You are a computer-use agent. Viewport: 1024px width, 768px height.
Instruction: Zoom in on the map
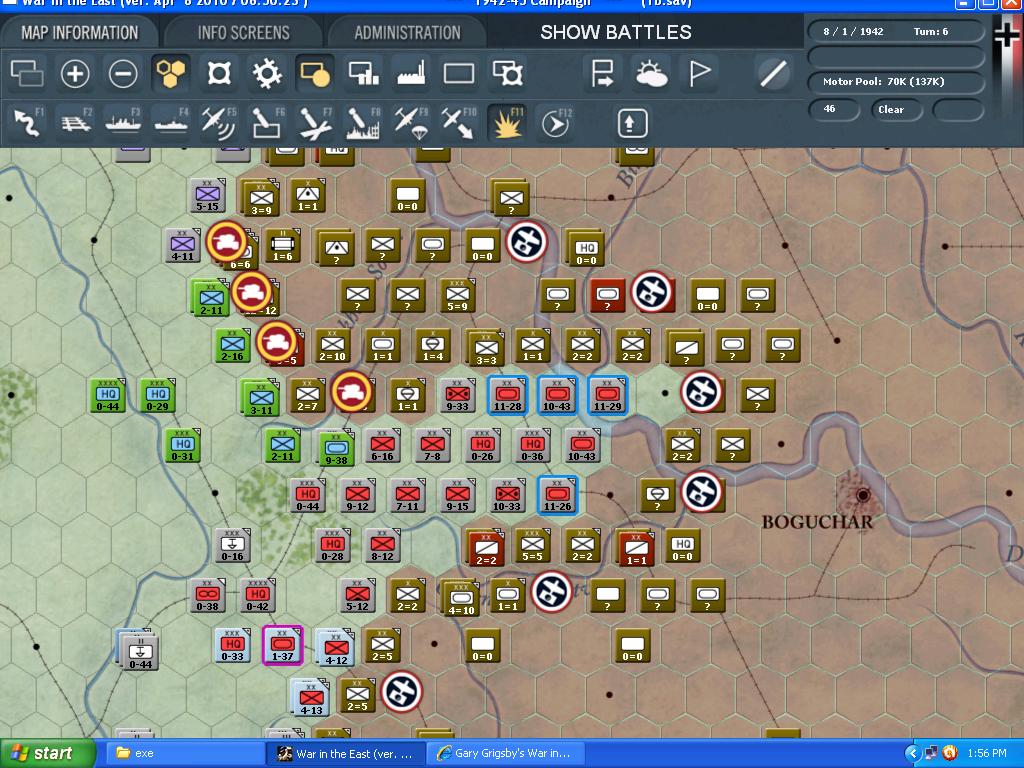click(x=74, y=73)
